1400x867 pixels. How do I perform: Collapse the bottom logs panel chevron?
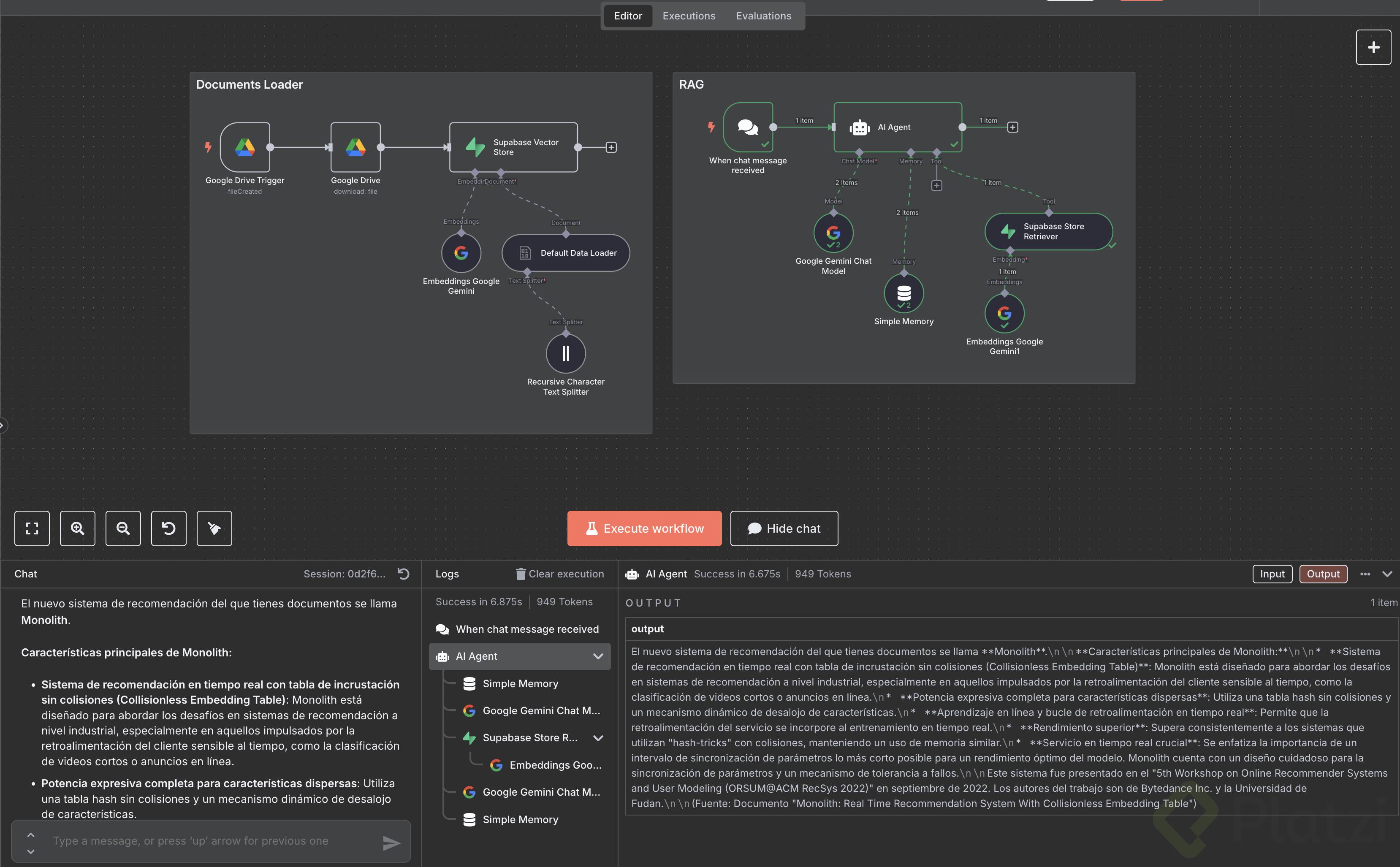click(x=1387, y=574)
